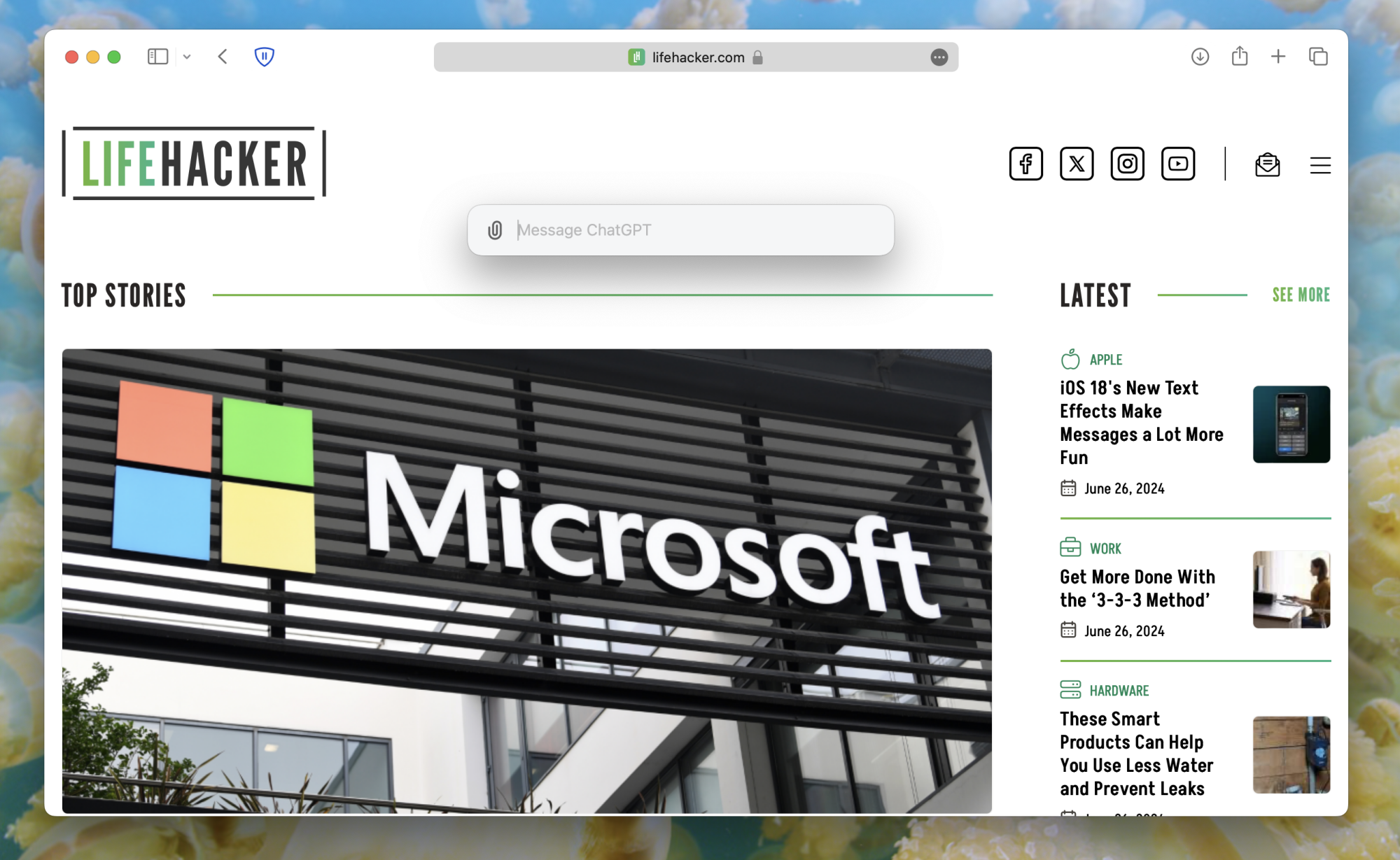Click the Facebook icon
1400x860 pixels.
pyautogui.click(x=1024, y=163)
